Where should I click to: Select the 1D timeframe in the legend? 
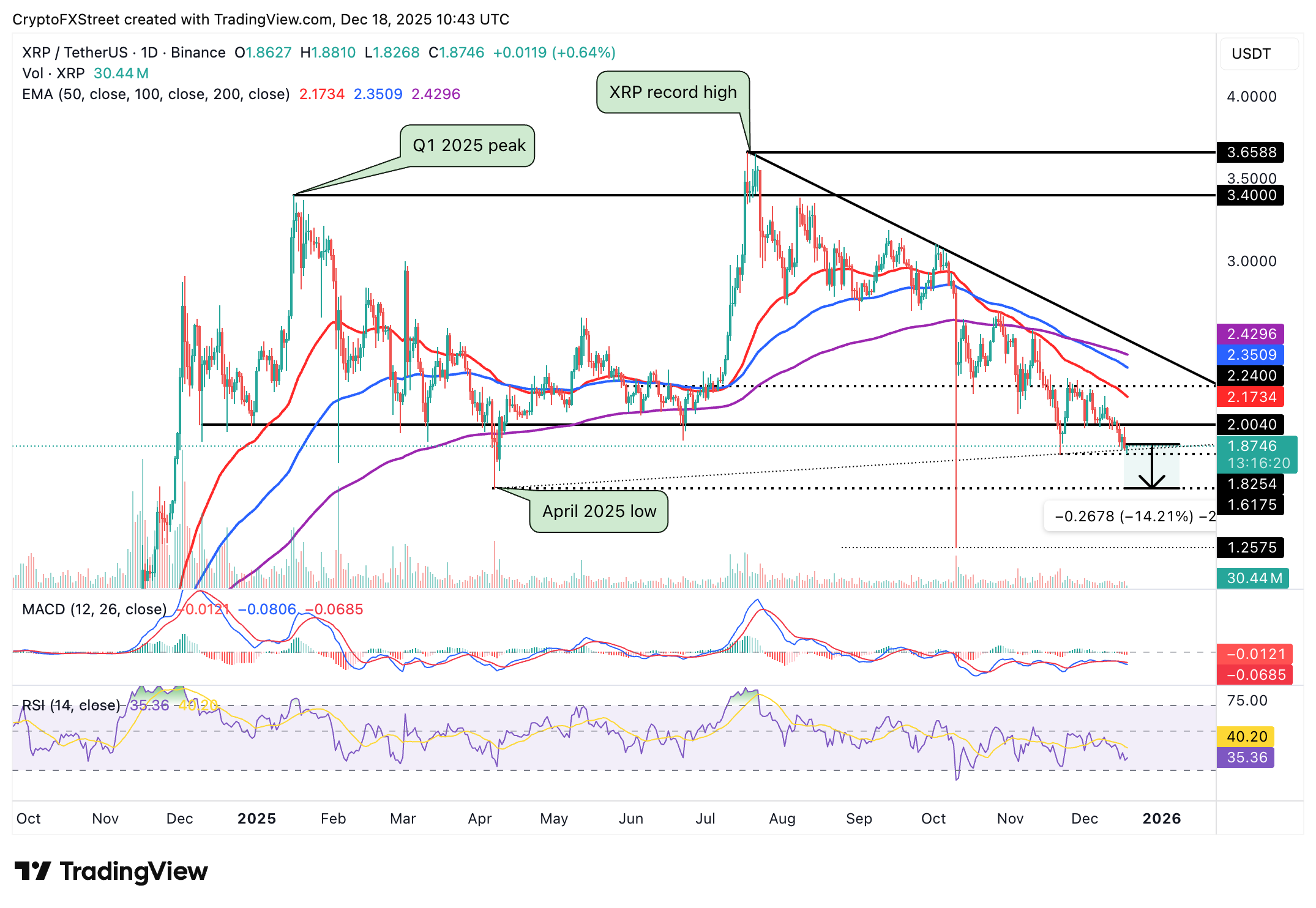coord(148,53)
